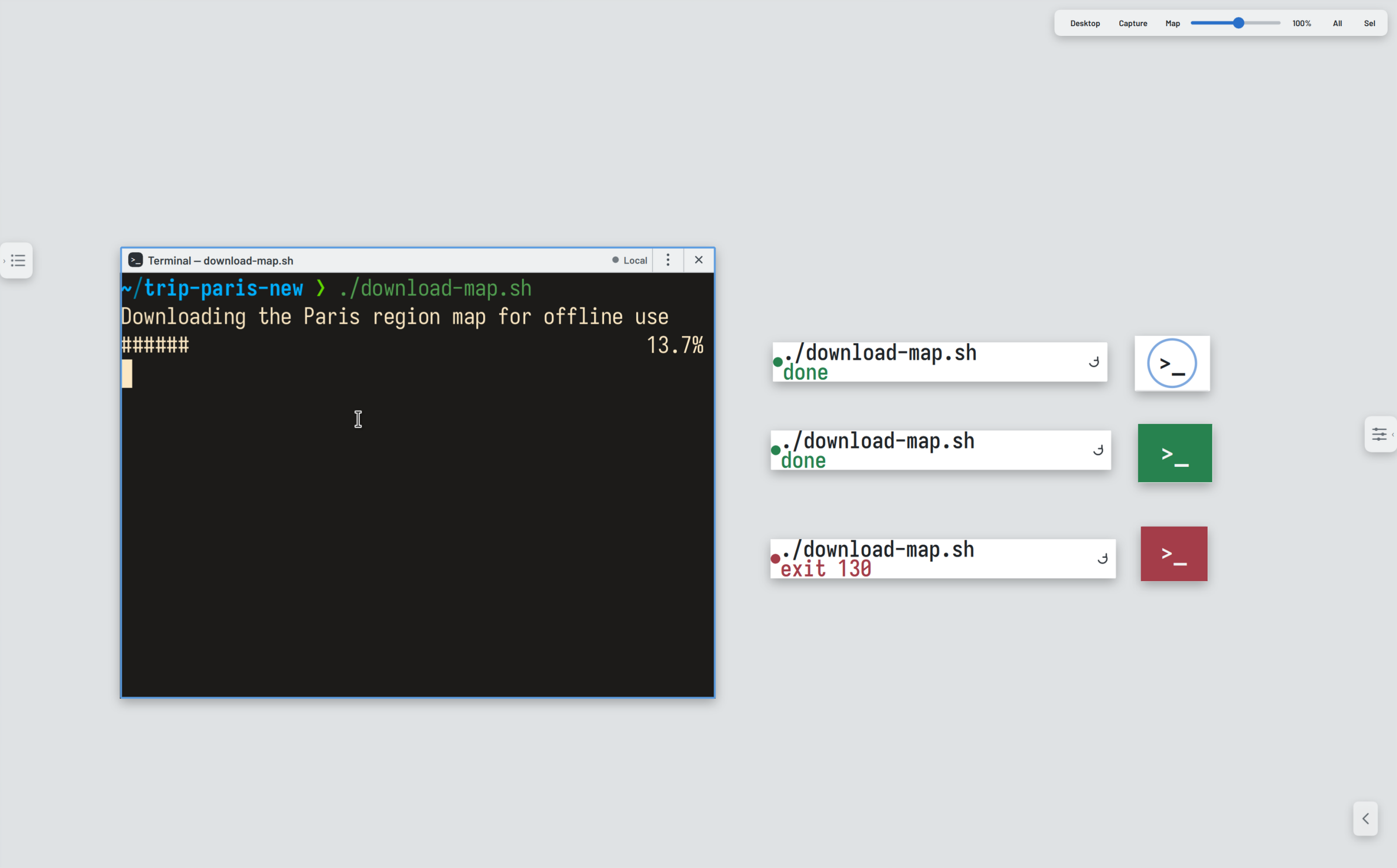Viewport: 1397px width, 868px height.
Task: Click the red status dot on exit 130 card
Action: [x=775, y=558]
